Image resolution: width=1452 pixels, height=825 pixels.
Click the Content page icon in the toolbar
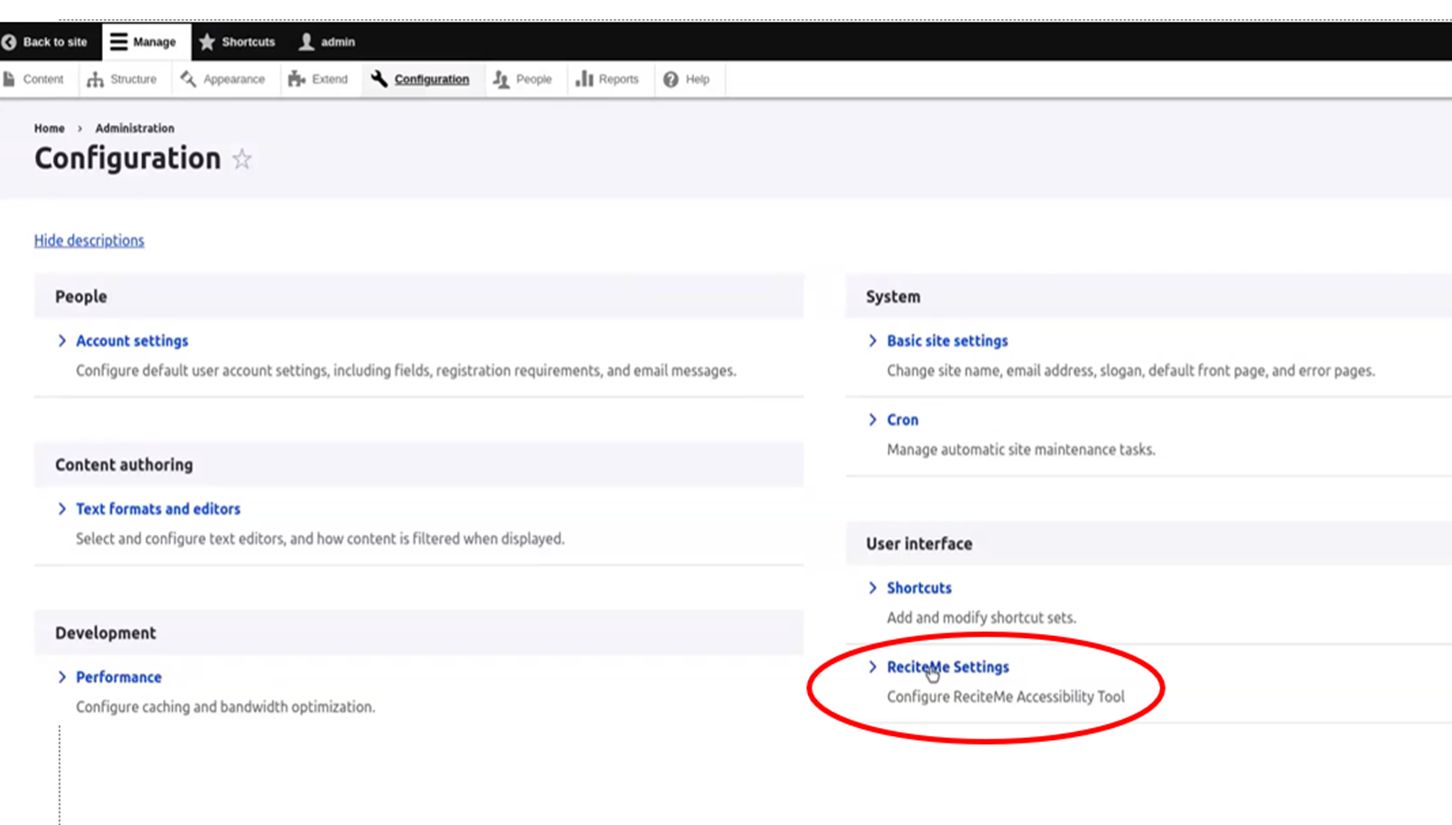coord(9,79)
